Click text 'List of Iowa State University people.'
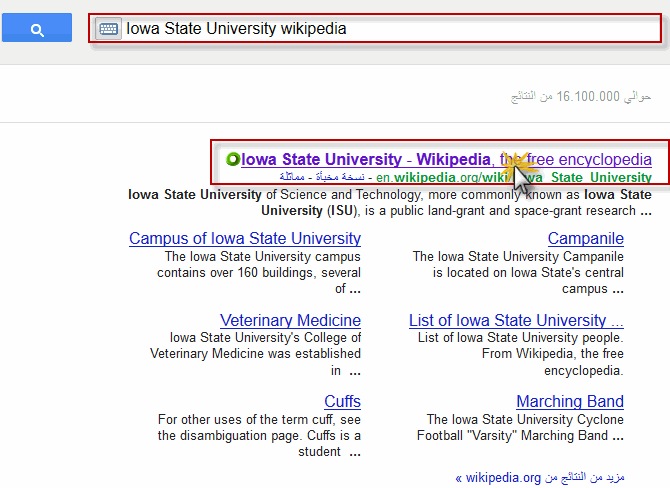Screen dimensions: 670x488 click(x=520, y=338)
